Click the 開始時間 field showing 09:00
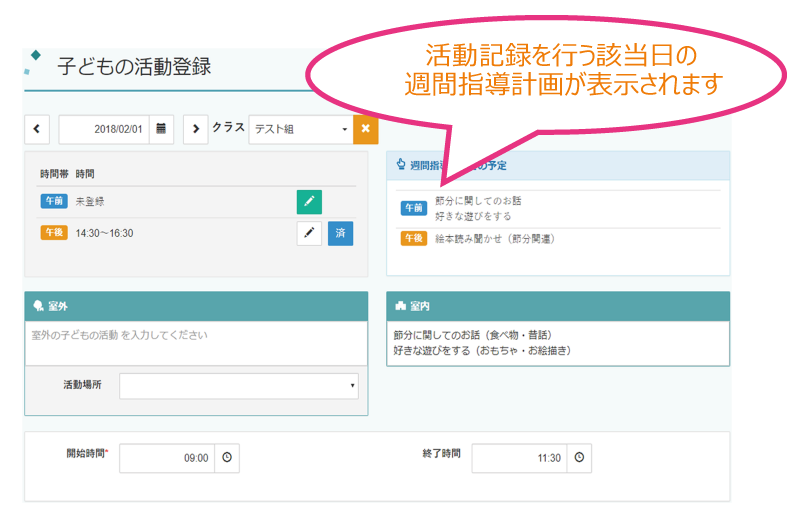Image resolution: width=800 pixels, height=526 pixels. click(167, 458)
